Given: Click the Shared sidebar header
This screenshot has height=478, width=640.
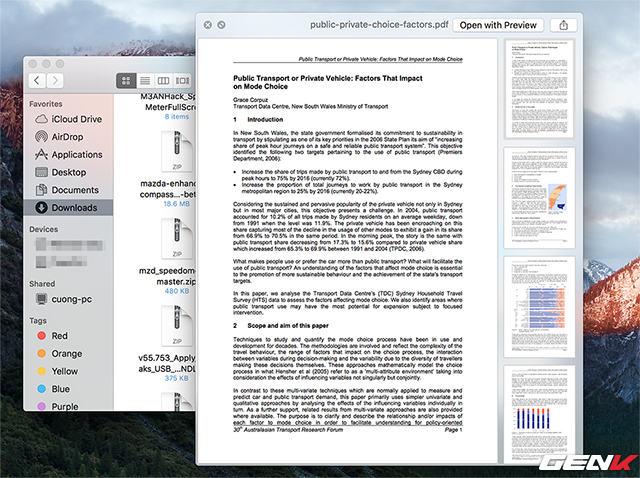Looking at the screenshot, I should tap(42, 284).
